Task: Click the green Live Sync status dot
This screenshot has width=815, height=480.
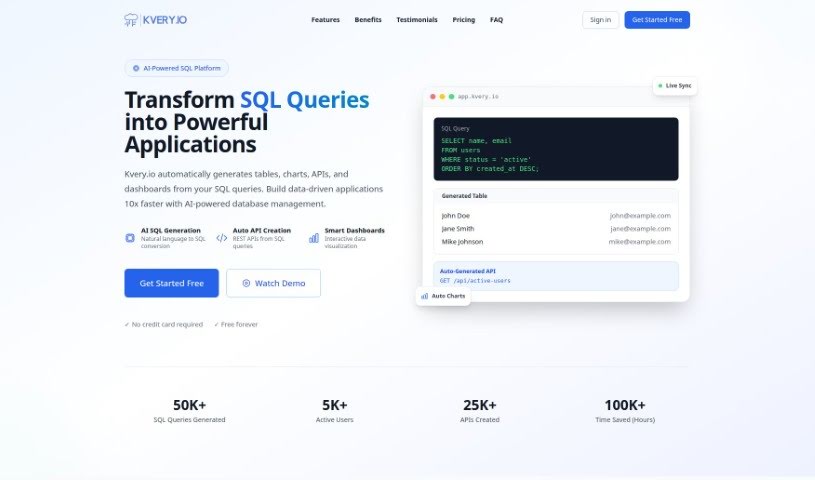Action: (661, 86)
